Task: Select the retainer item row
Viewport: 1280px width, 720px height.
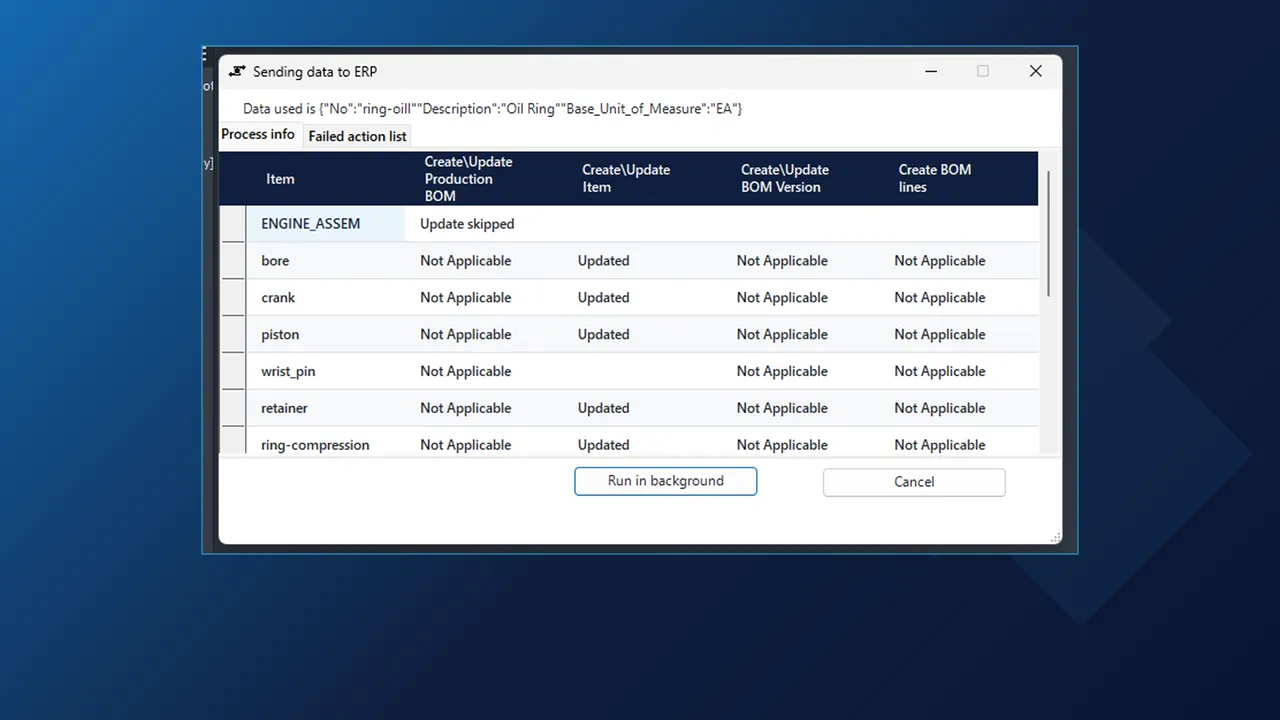Action: click(x=642, y=408)
